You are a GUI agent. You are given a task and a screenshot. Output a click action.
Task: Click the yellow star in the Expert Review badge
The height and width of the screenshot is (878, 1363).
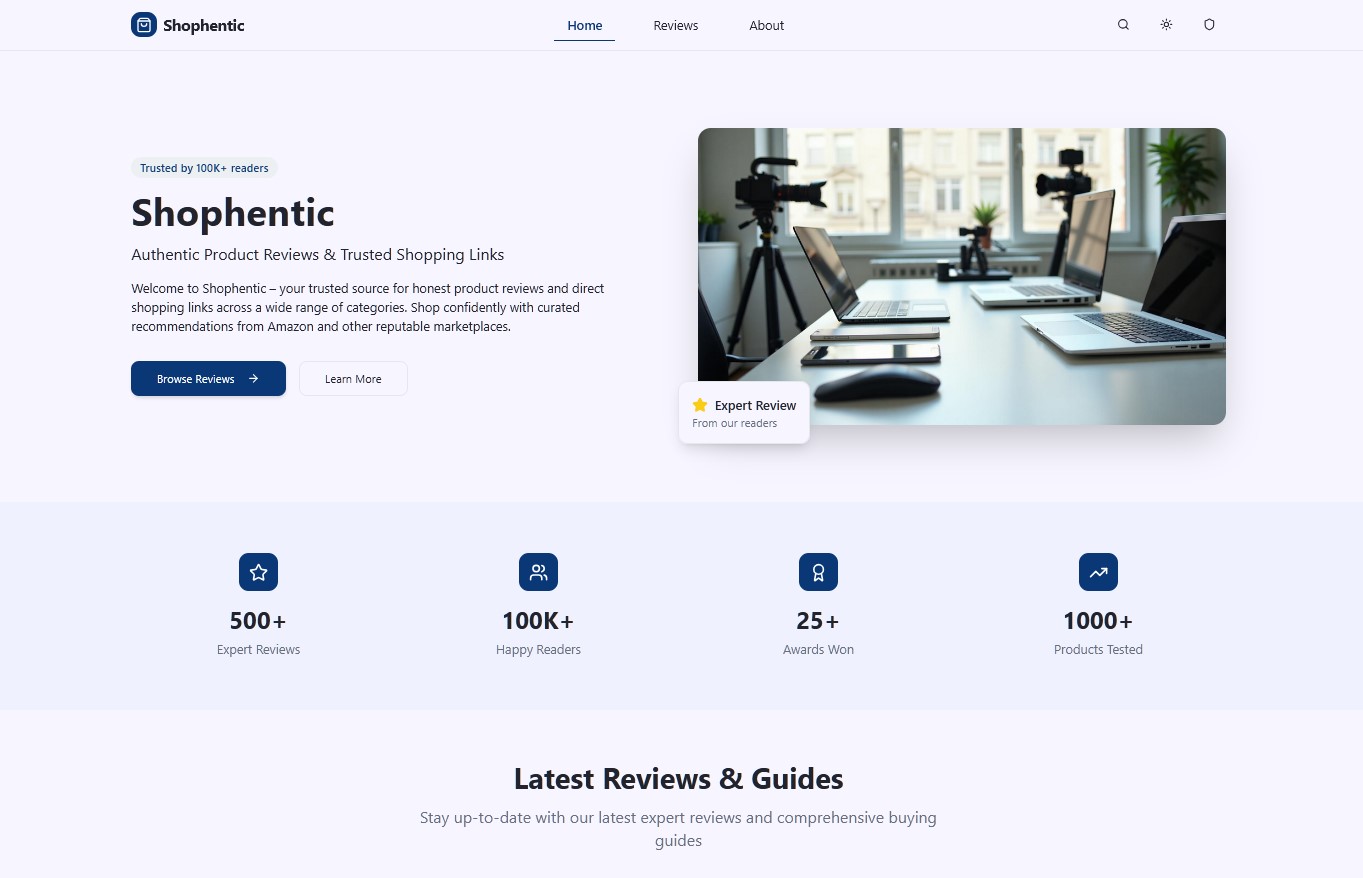699,405
